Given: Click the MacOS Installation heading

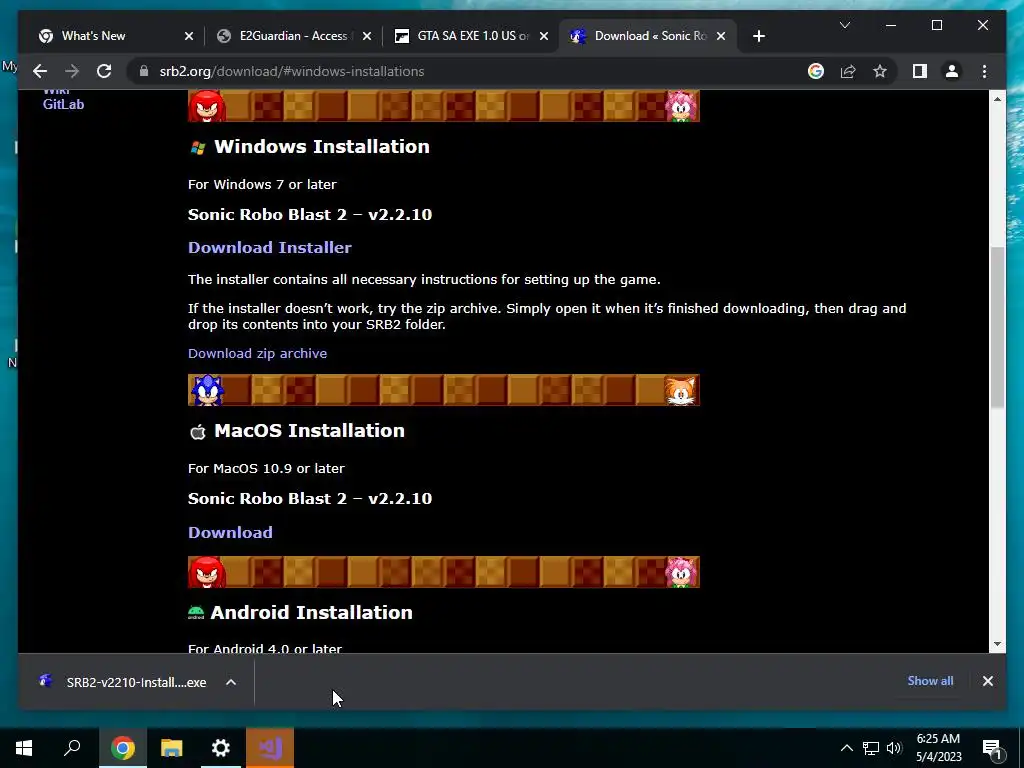Looking at the screenshot, I should (x=310, y=430).
